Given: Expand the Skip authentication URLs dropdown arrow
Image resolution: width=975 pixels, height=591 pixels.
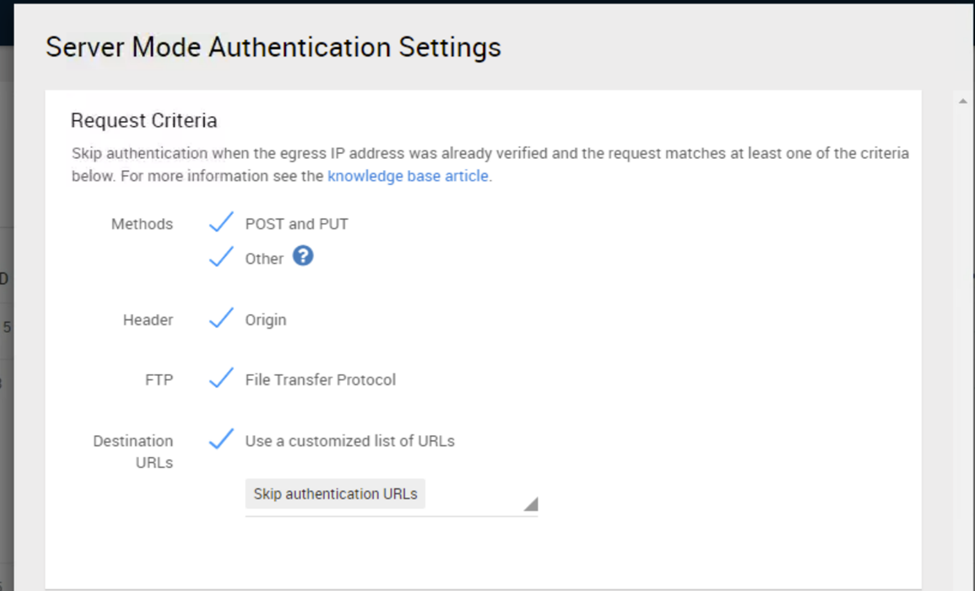Looking at the screenshot, I should (x=530, y=504).
